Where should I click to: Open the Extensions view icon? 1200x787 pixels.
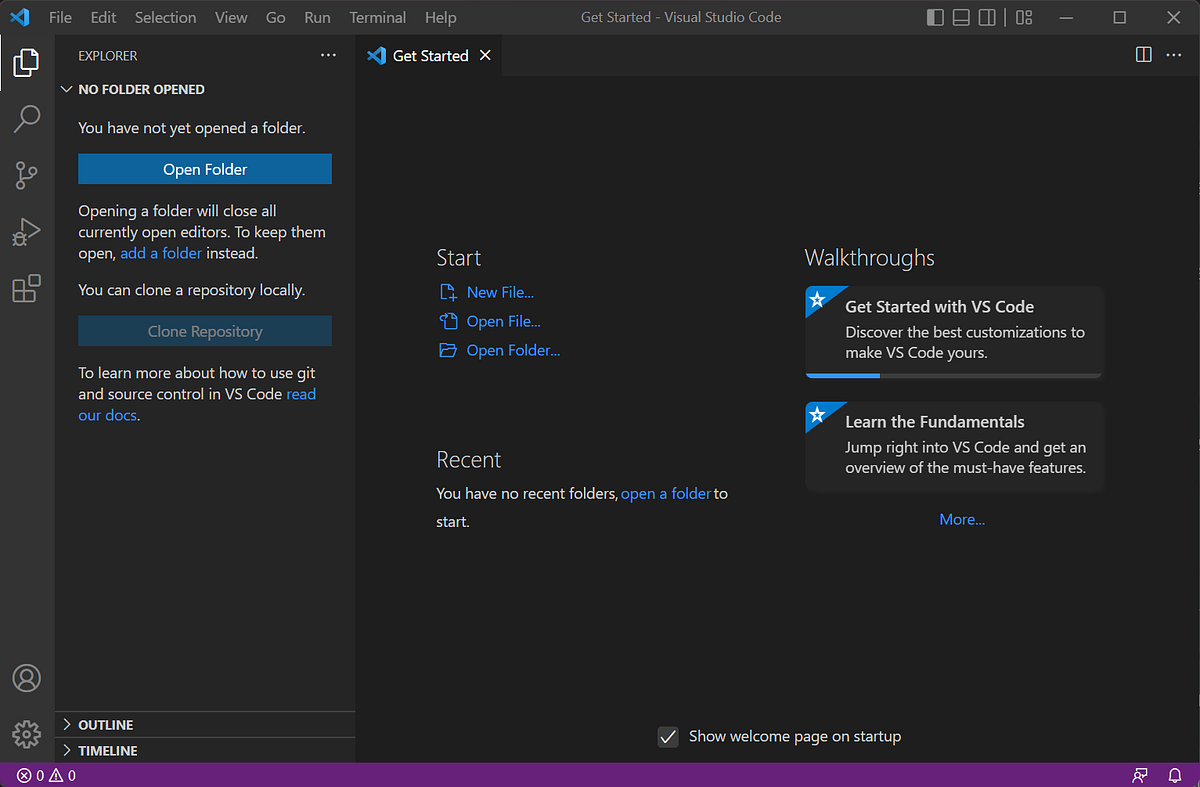click(x=26, y=288)
